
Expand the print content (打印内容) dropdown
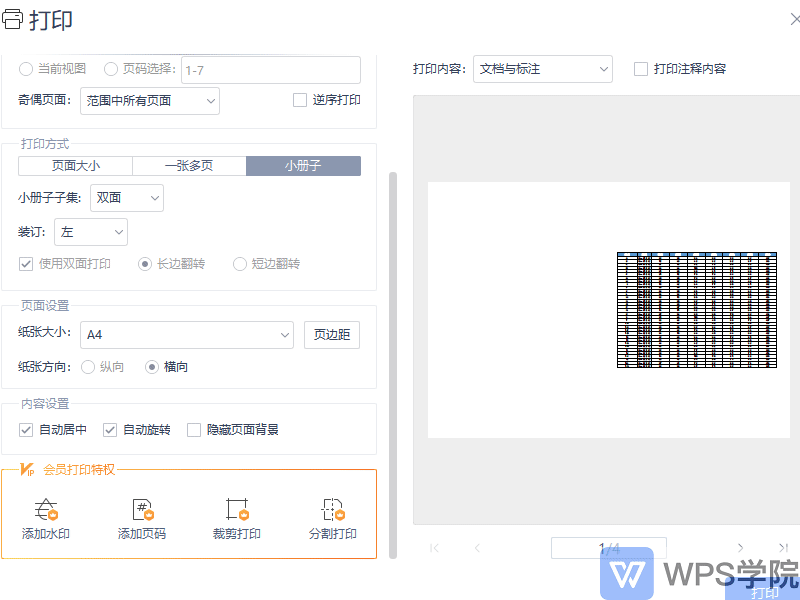click(x=543, y=69)
